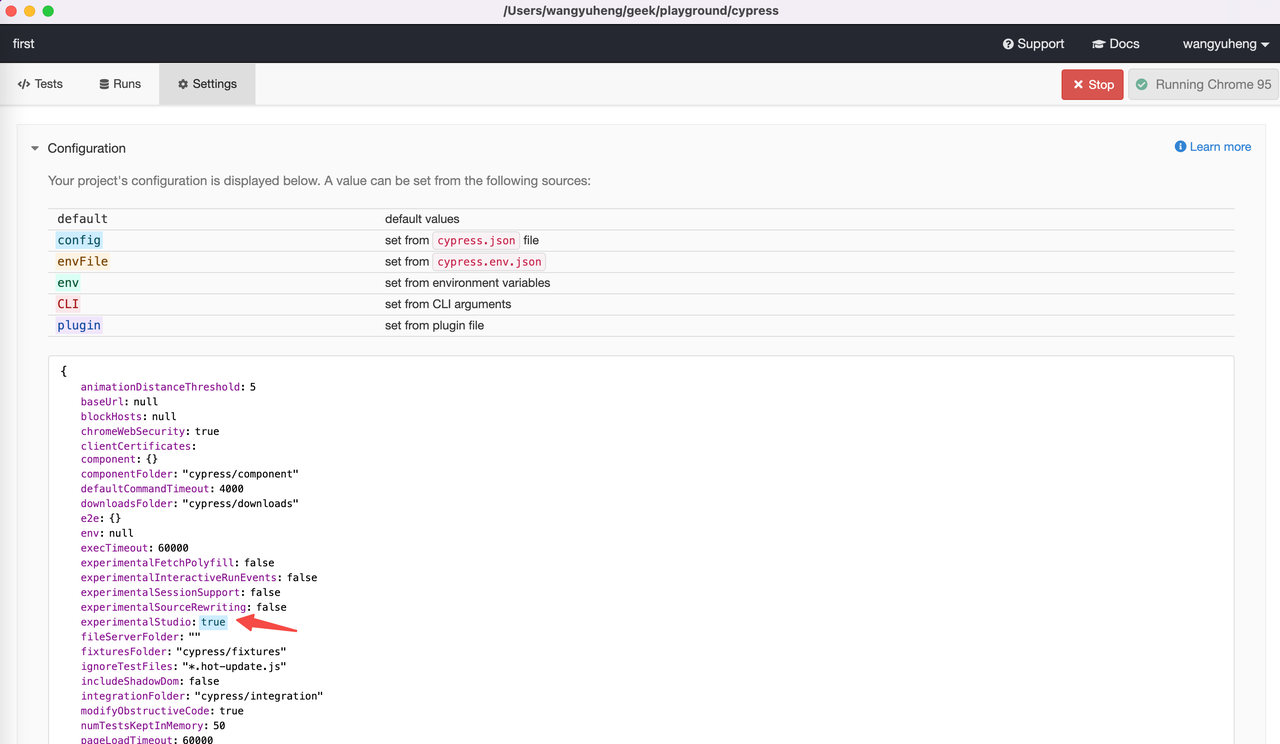Click the componentFolder value cypress/component

coord(240,474)
